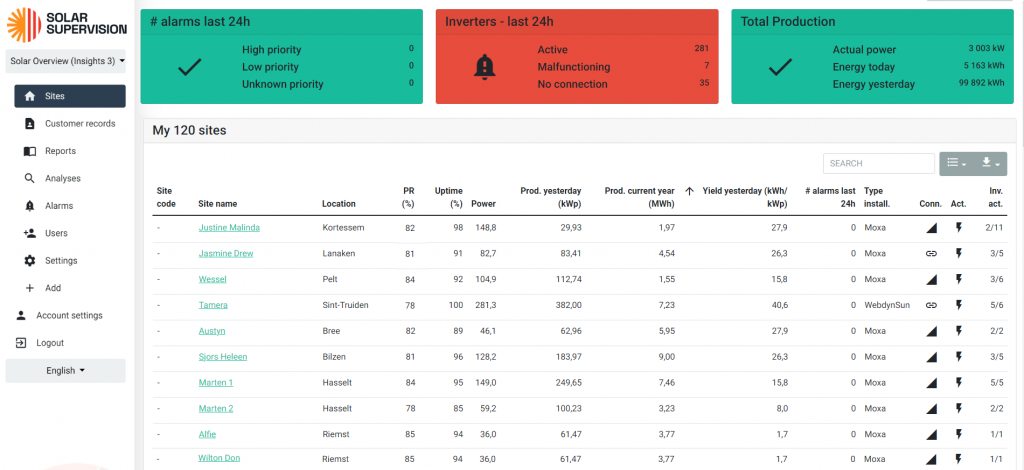Viewport: 1024px width, 470px height.
Task: Open the Austyn site link
Action: [212, 331]
